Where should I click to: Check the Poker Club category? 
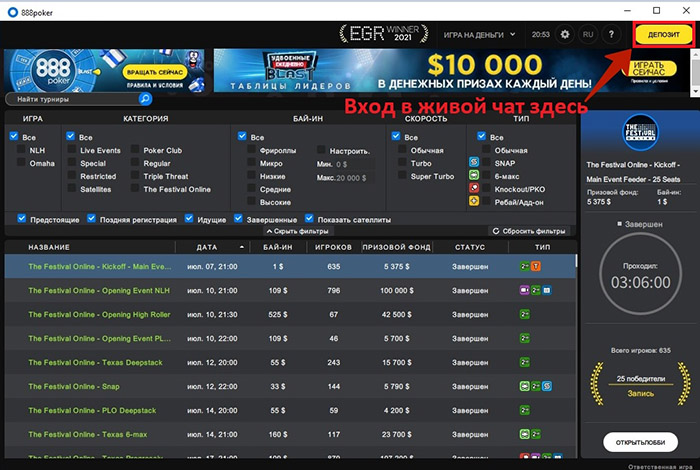pos(135,149)
